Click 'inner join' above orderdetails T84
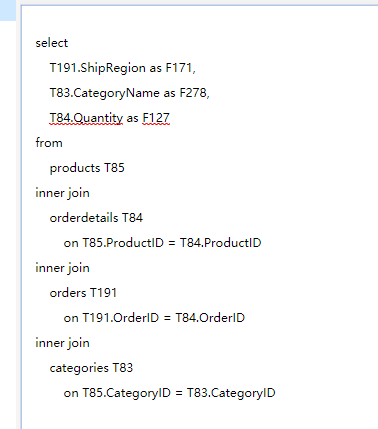 63,193
